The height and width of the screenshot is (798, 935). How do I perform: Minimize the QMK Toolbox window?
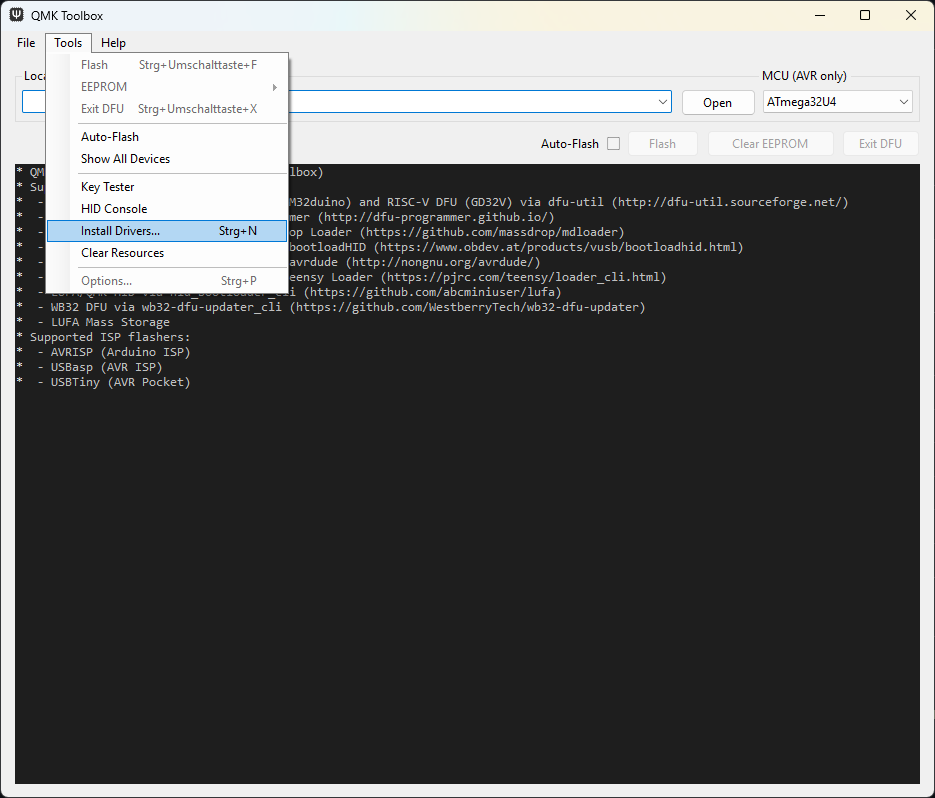[x=820, y=16]
